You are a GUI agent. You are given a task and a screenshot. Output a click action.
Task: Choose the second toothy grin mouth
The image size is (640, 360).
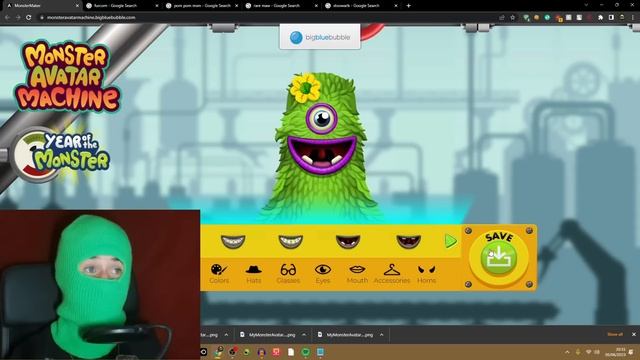pyautogui.click(x=291, y=241)
